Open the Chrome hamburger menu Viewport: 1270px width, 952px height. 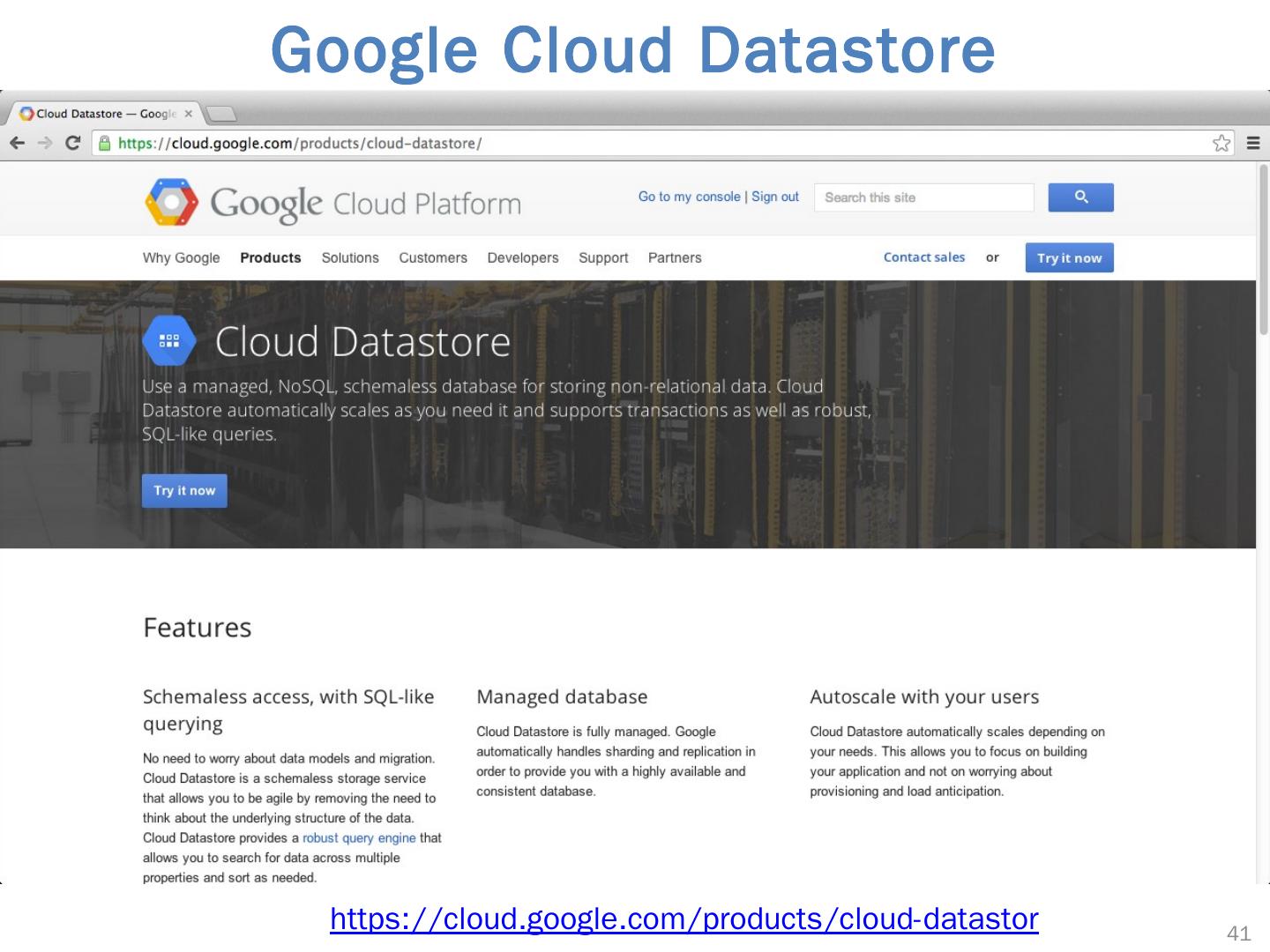click(1252, 143)
